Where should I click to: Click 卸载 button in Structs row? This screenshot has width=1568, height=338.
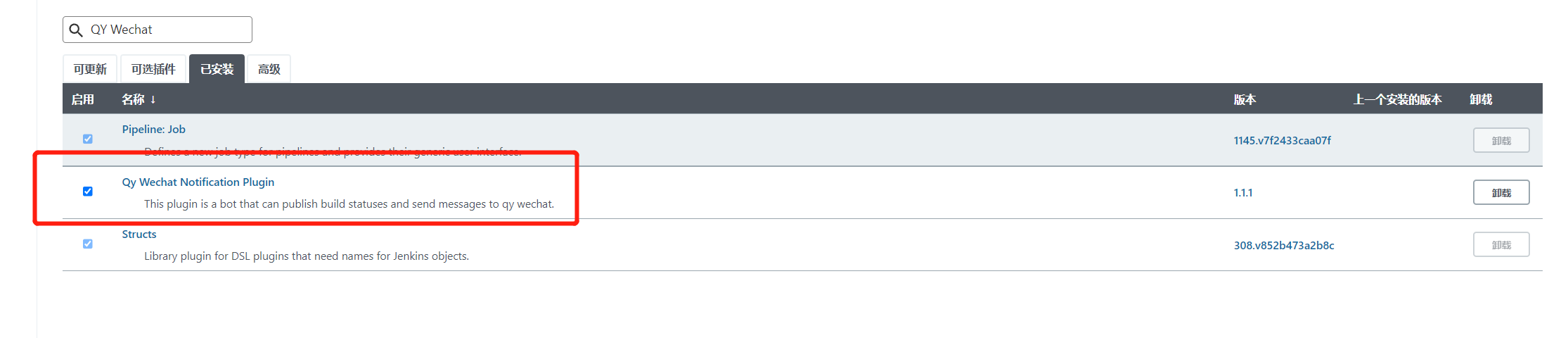tap(1500, 245)
